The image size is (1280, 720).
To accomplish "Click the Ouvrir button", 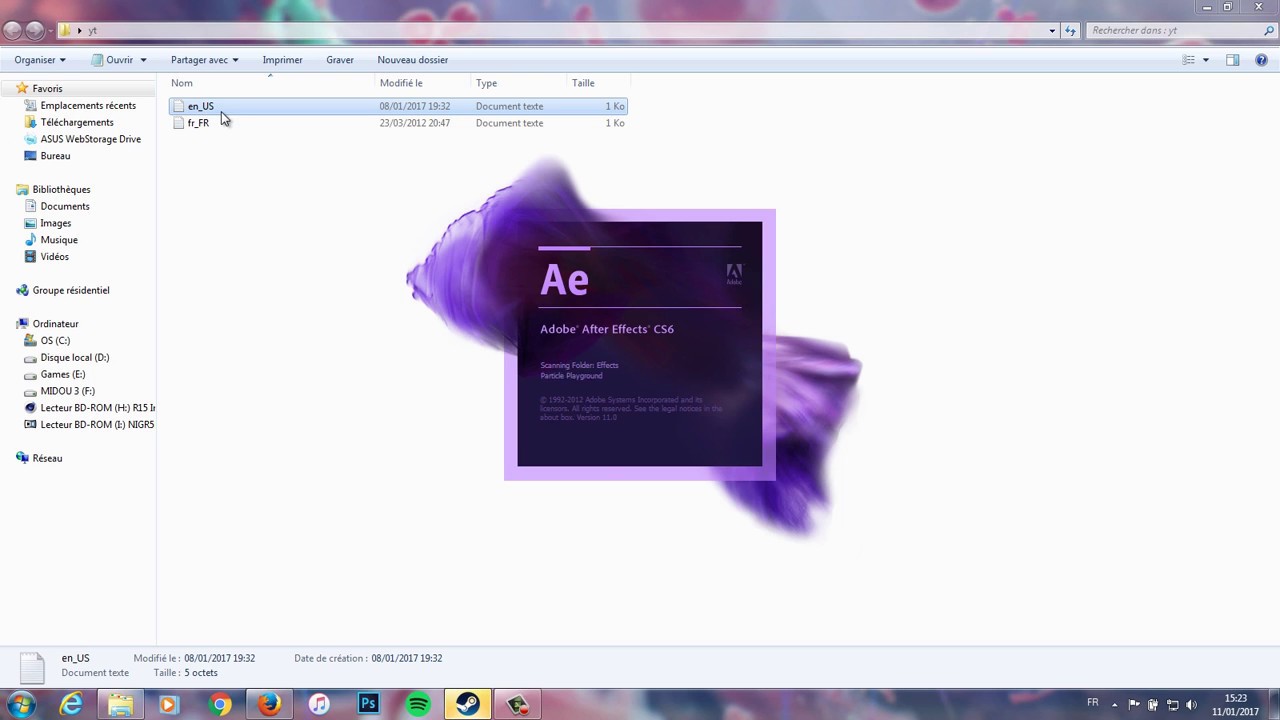I will pyautogui.click(x=112, y=60).
